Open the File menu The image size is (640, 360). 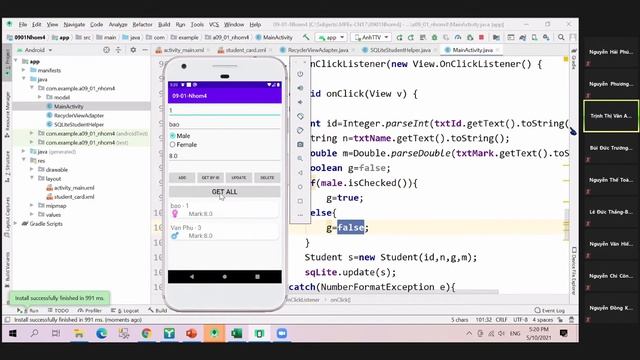click(x=23, y=24)
